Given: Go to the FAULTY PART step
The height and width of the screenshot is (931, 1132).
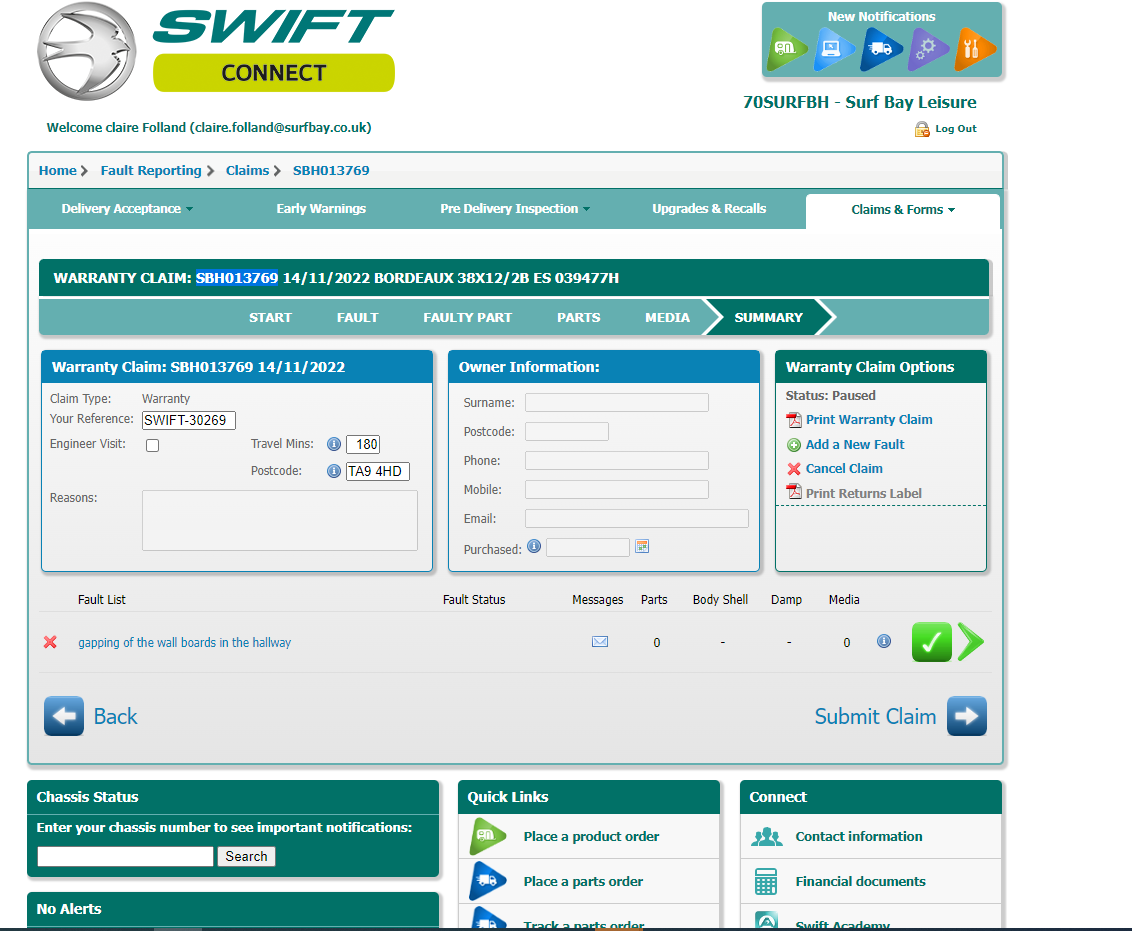Looking at the screenshot, I should (467, 318).
